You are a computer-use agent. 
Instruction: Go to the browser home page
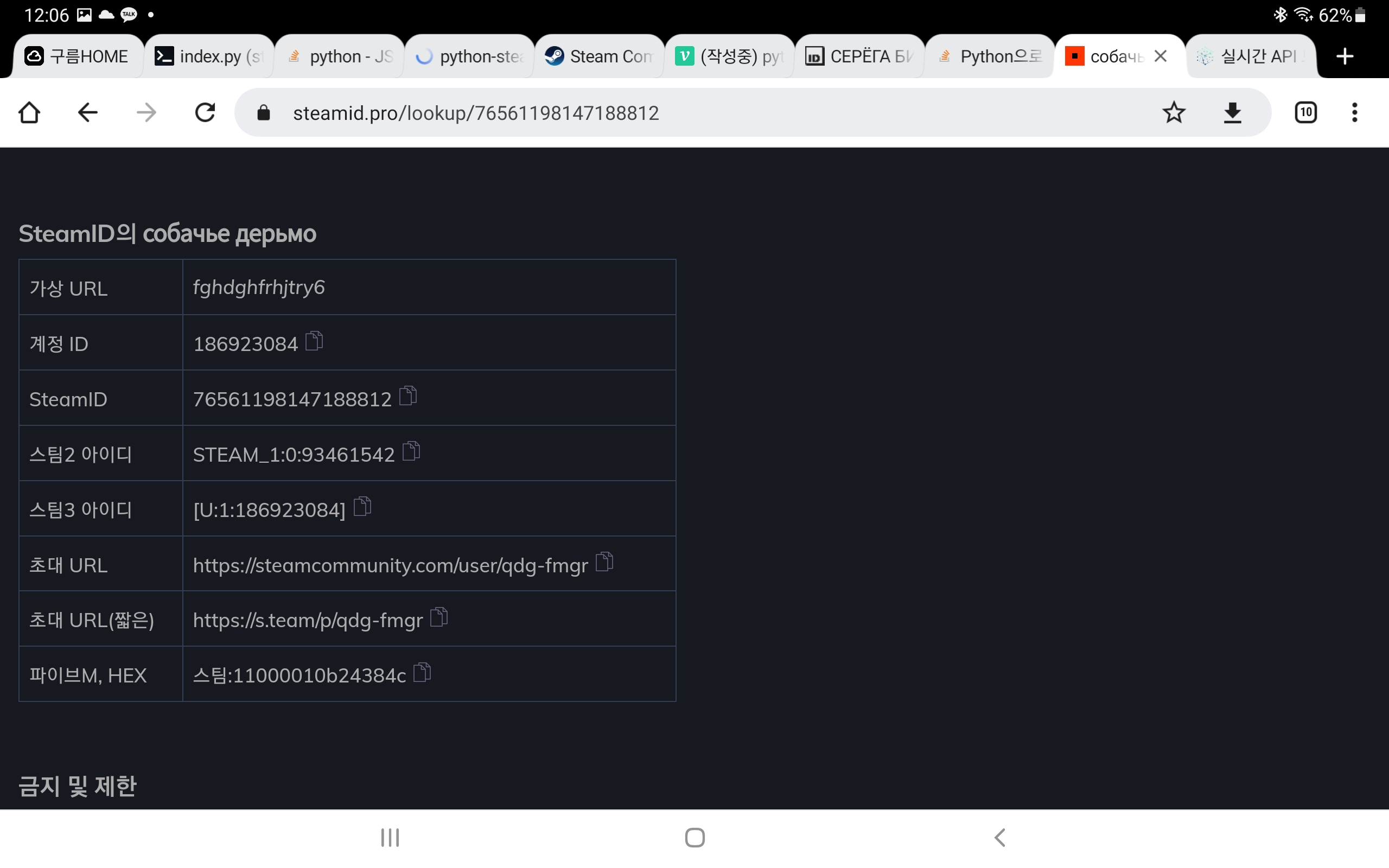click(29, 112)
